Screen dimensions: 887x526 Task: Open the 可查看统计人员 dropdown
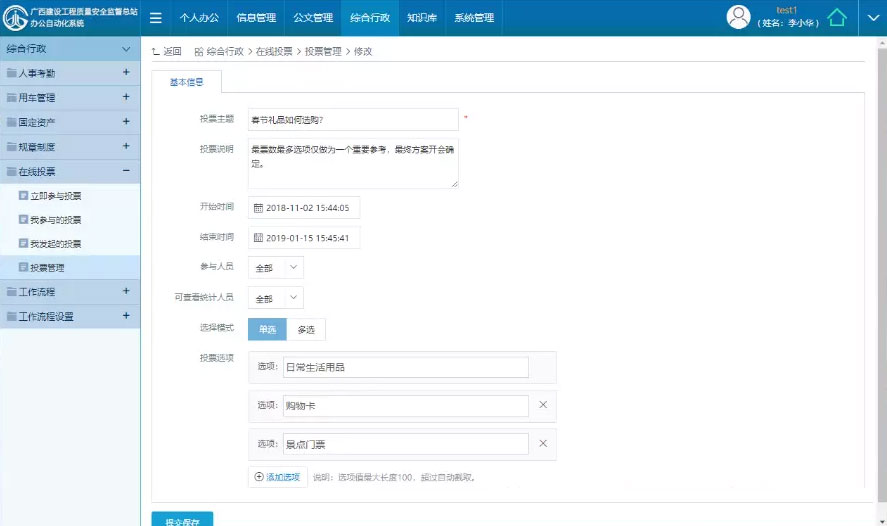tap(276, 298)
